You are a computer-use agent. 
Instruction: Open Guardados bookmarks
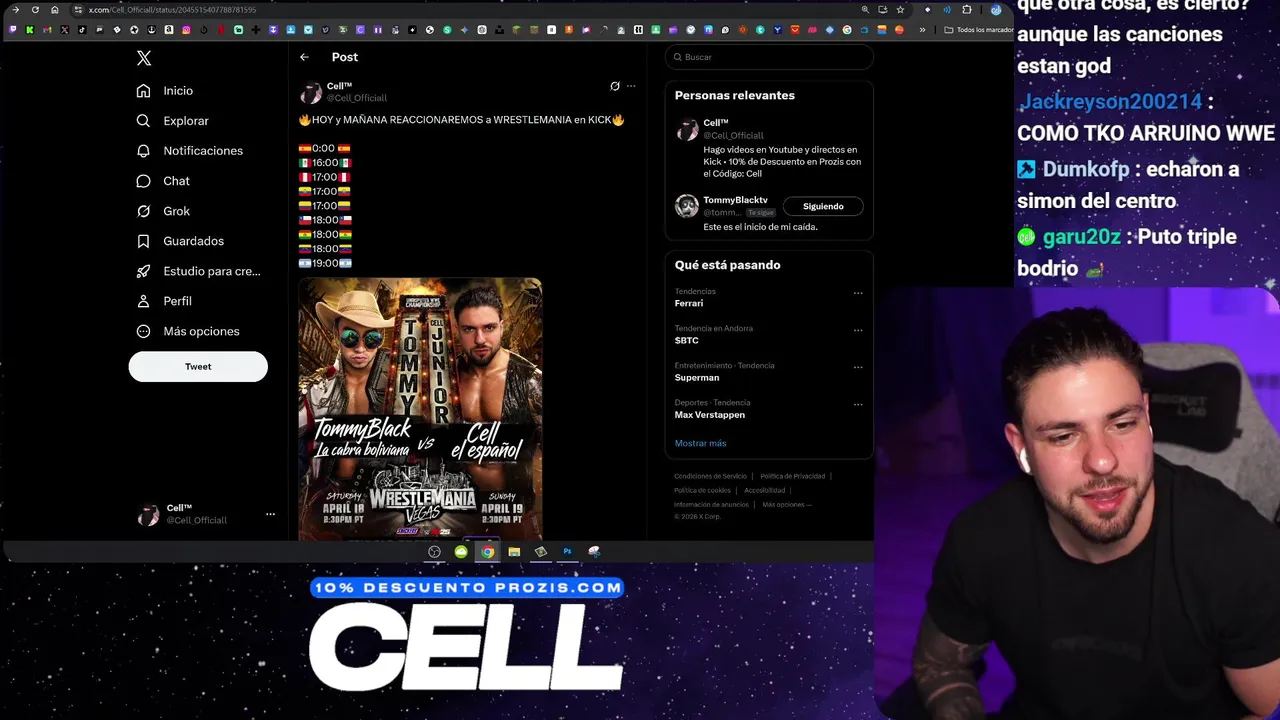[x=180, y=241]
